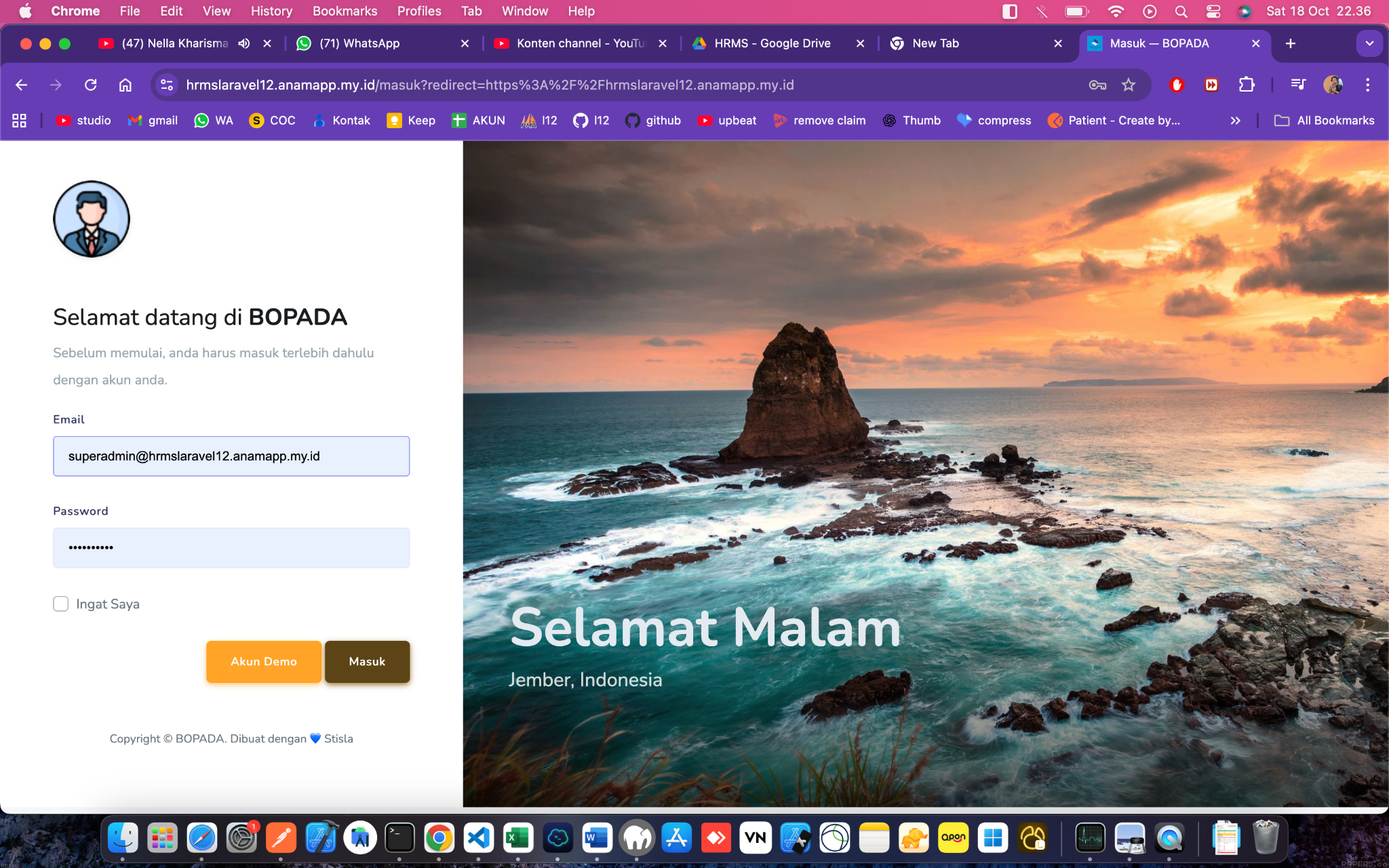Open the History menu
This screenshot has height=868, width=1389.
coord(271,12)
